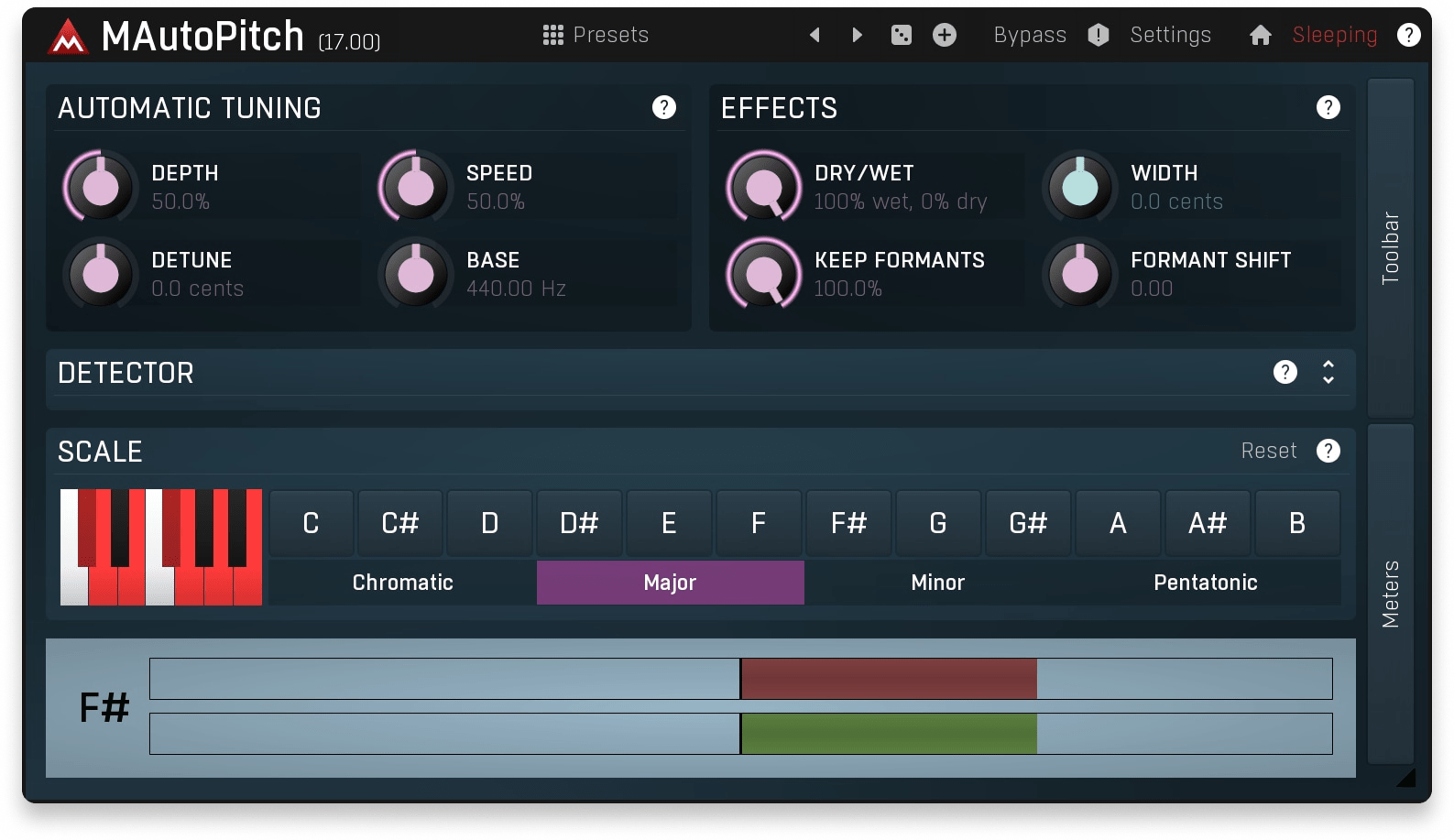Expand the Detector section arrows

click(1328, 372)
